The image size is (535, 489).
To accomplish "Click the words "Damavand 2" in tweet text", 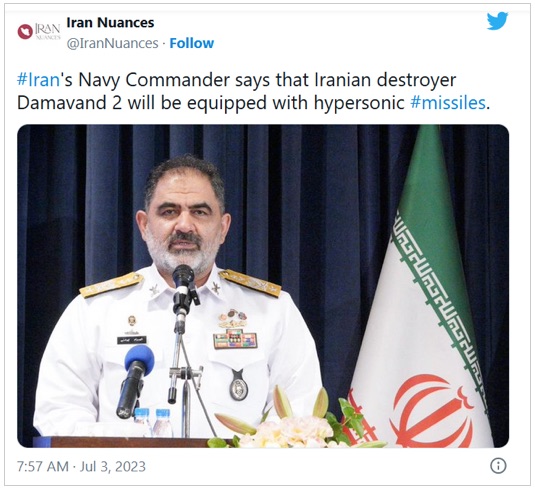I will coord(69,103).
